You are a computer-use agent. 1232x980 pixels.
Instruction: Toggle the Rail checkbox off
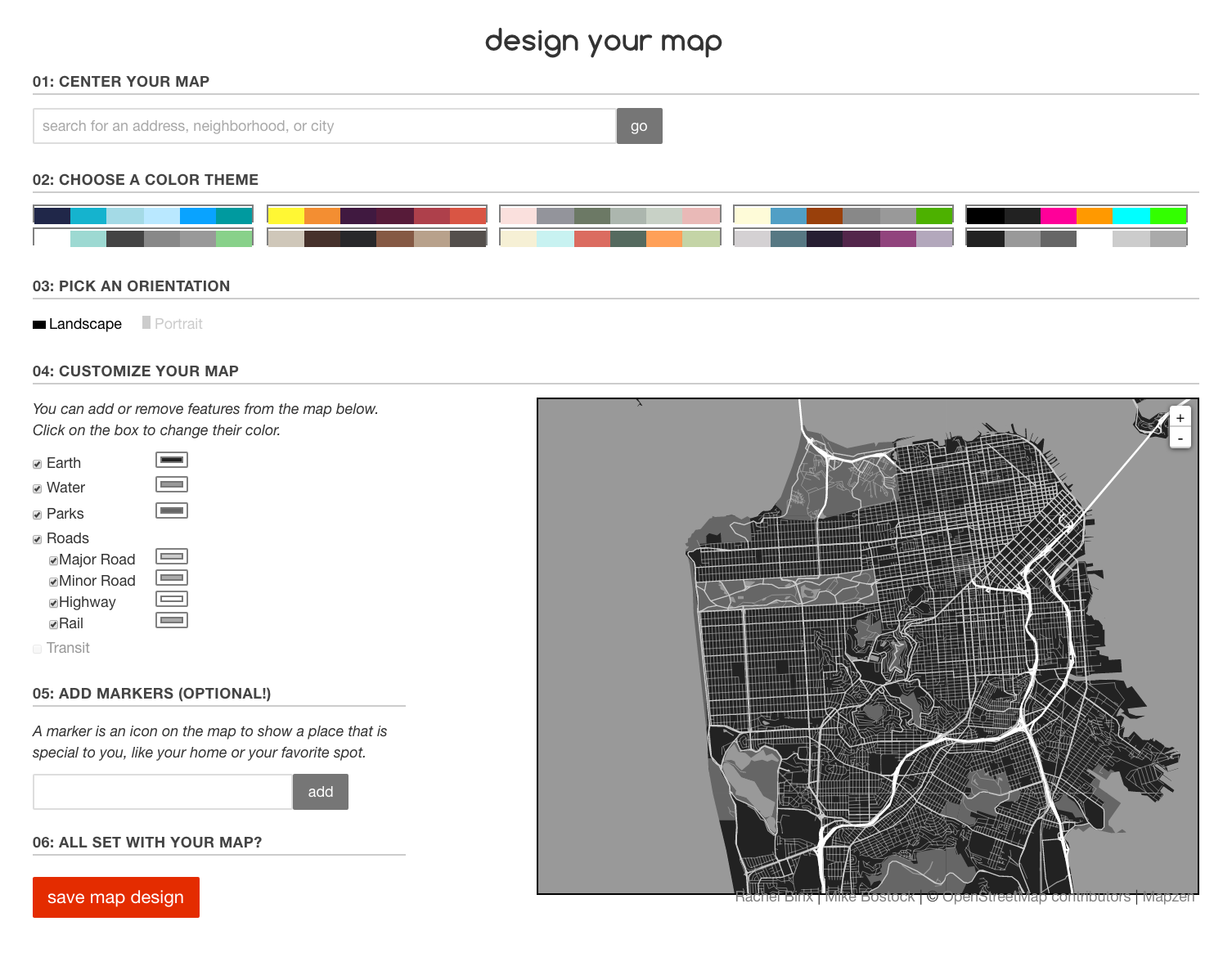[x=54, y=624]
